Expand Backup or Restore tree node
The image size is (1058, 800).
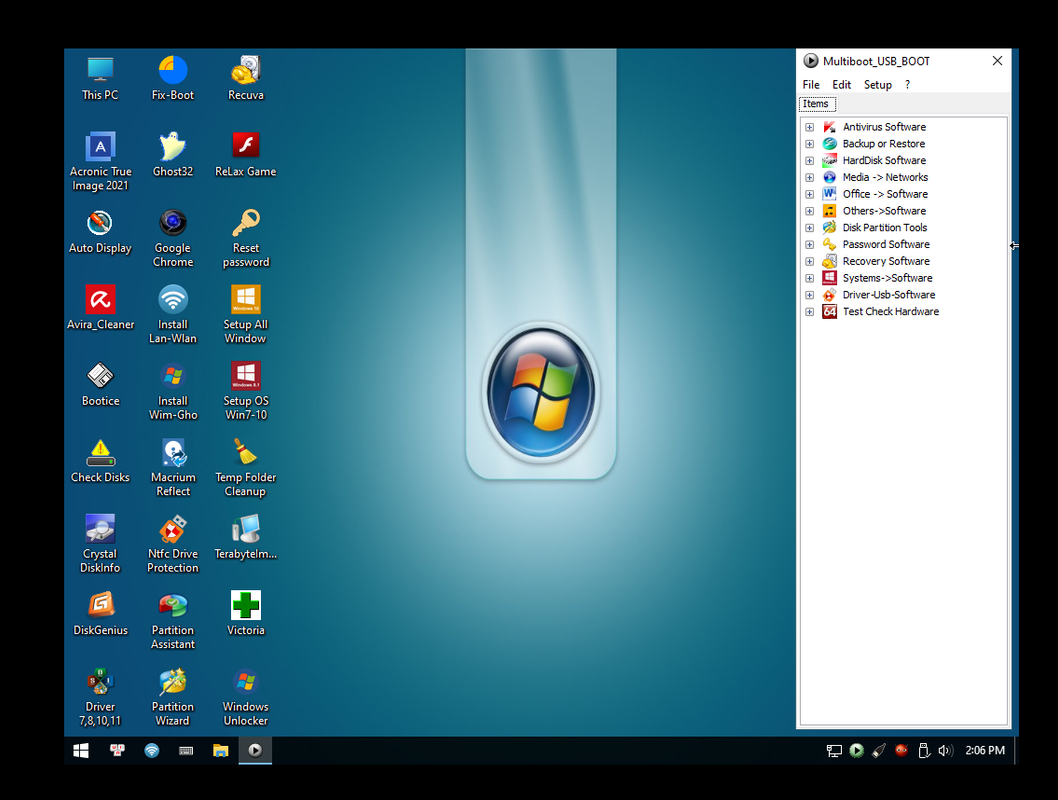810,144
